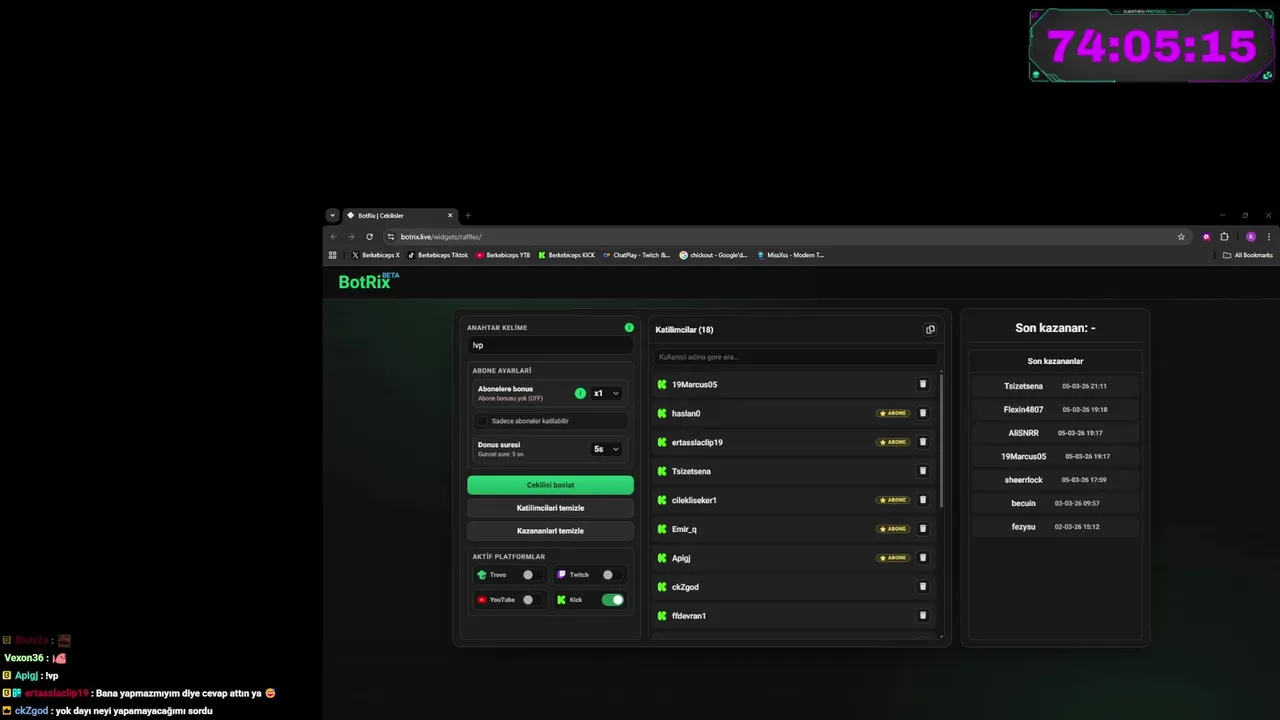Click Kazananlari temizle button
Screen dimensions: 1280x720
[x=550, y=531]
